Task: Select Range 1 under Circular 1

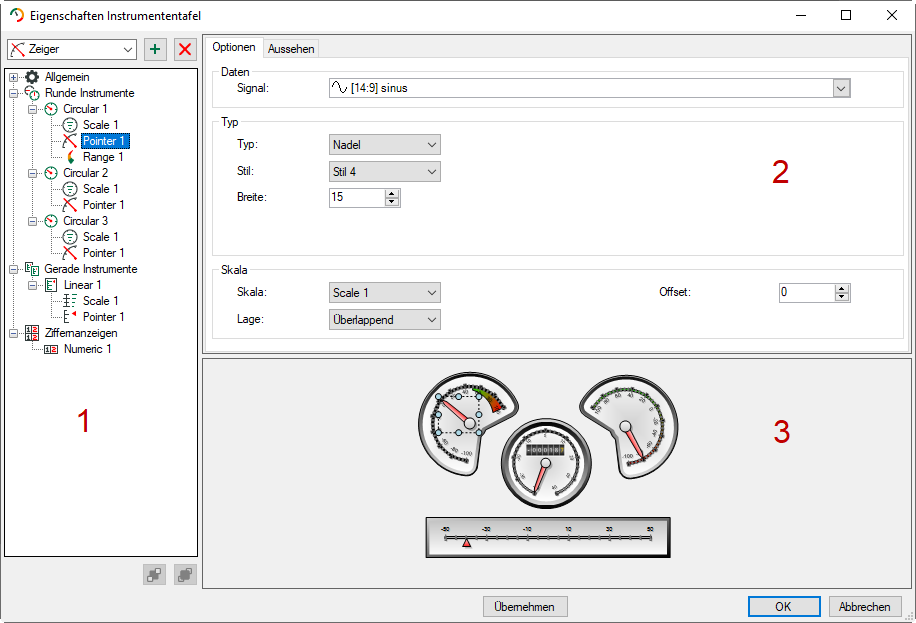Action: [x=102, y=157]
